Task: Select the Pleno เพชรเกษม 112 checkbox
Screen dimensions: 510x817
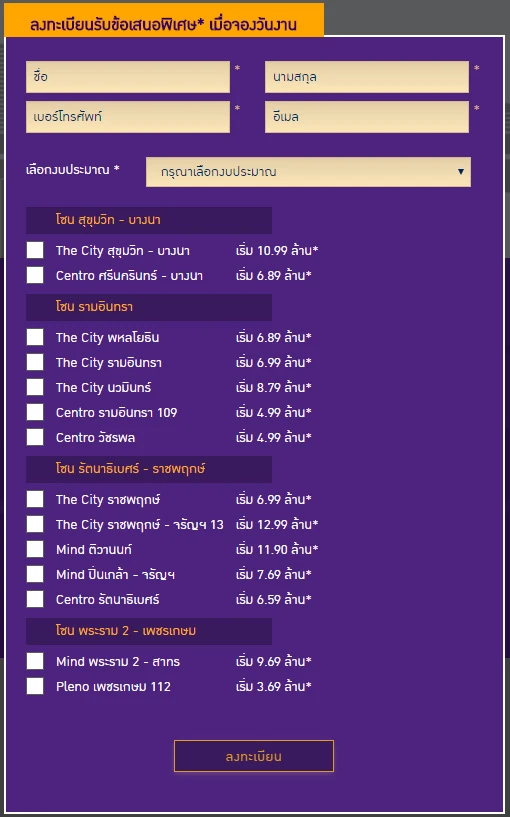Action: pos(35,686)
